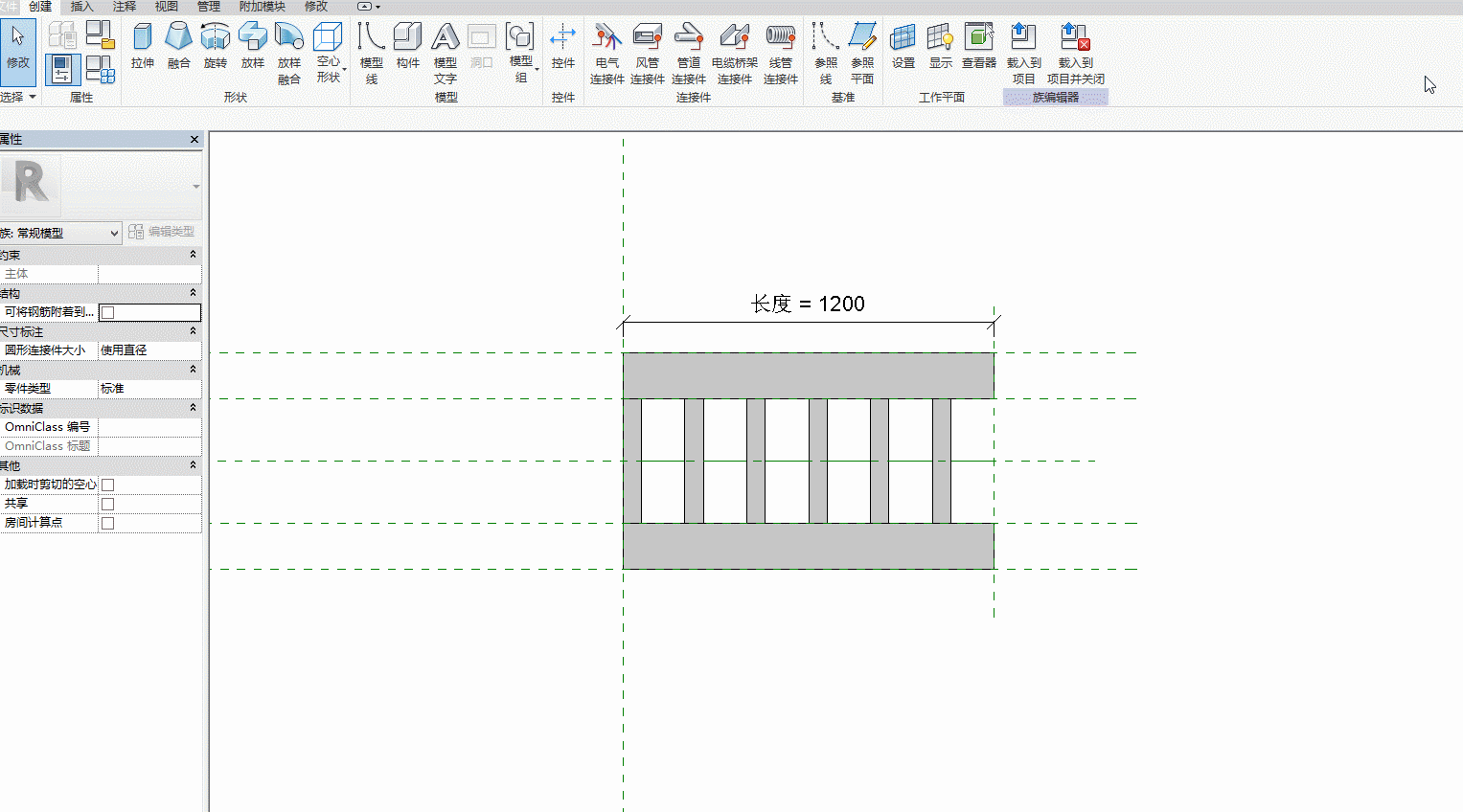Add an 电气连接件 electrical connector
This screenshot has width=1463, height=812.
607,53
